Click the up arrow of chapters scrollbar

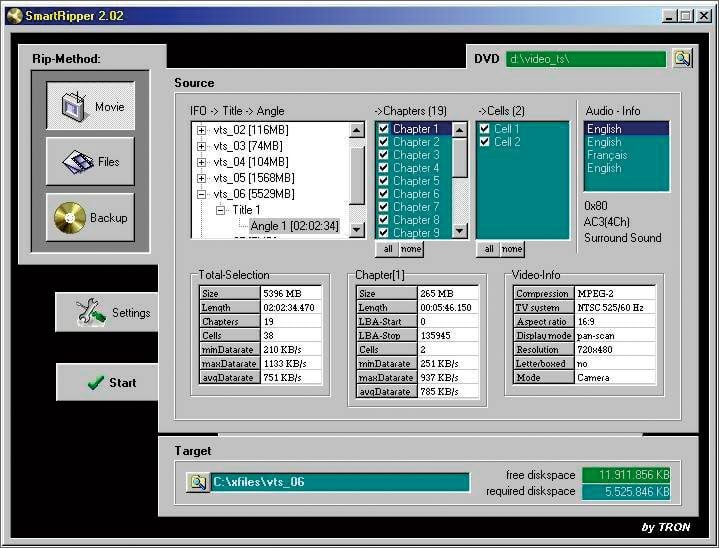click(x=459, y=130)
